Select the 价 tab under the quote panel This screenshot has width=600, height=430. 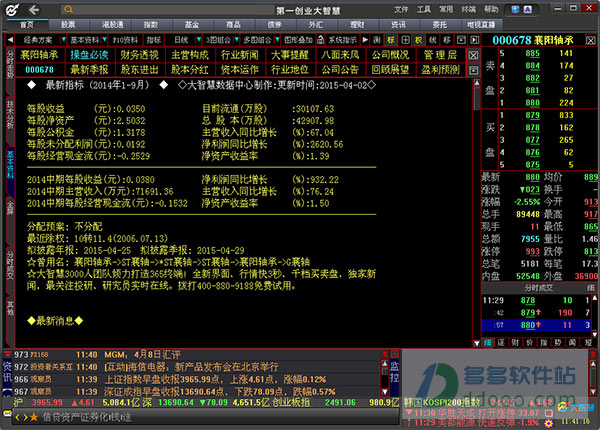[530, 342]
